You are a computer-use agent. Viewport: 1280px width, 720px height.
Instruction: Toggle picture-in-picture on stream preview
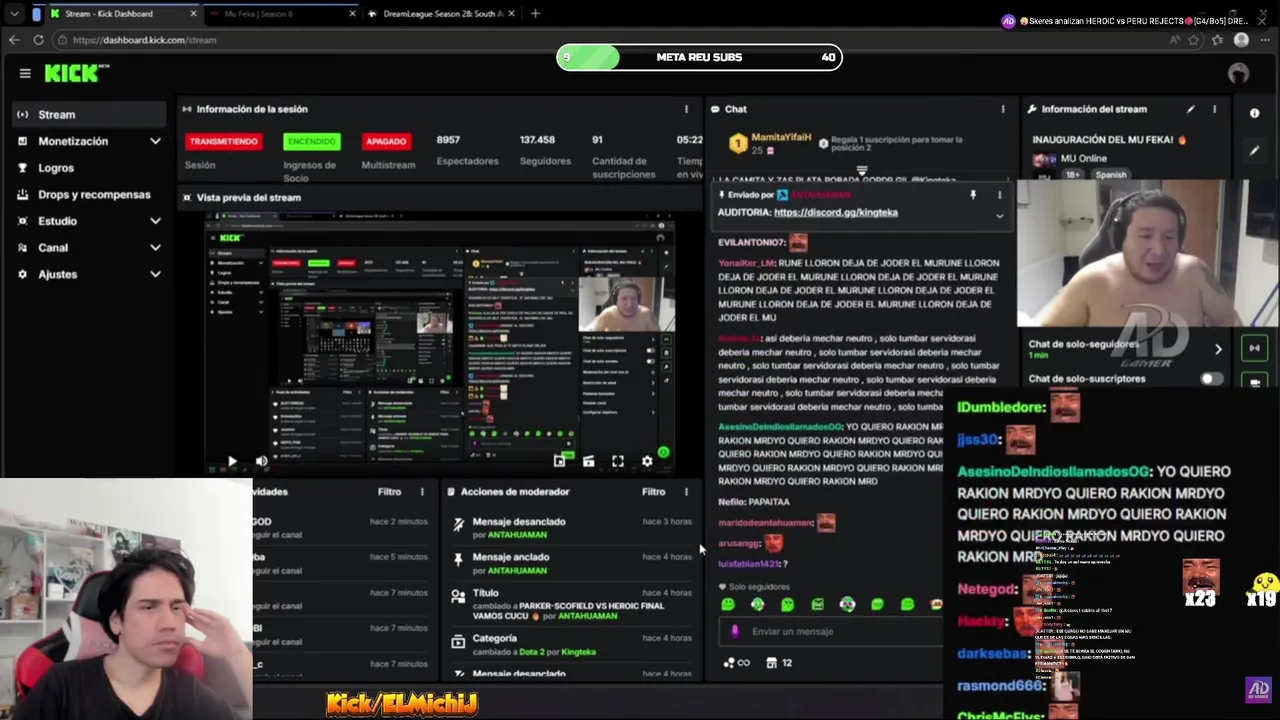click(559, 461)
